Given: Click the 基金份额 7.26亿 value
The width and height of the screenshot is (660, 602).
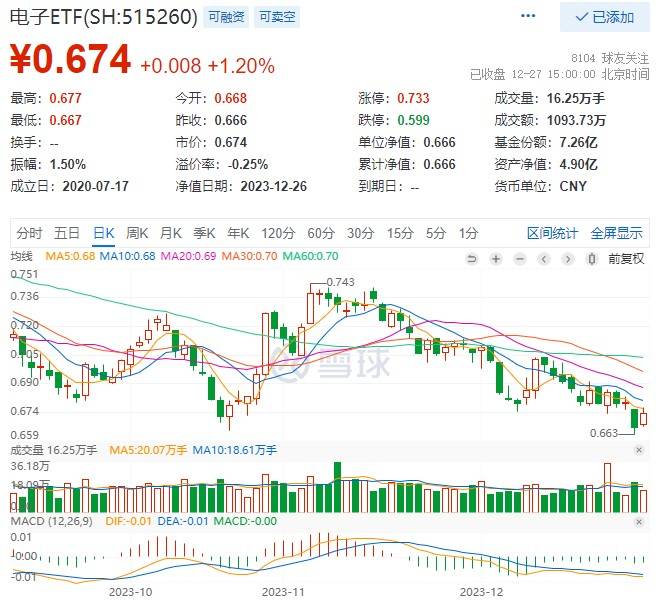Looking at the screenshot, I should click(578, 142).
